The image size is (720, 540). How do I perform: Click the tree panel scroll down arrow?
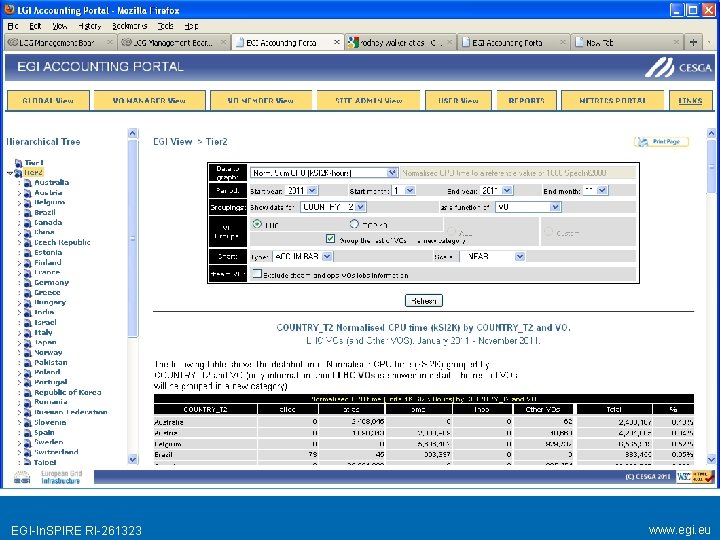(x=133, y=459)
